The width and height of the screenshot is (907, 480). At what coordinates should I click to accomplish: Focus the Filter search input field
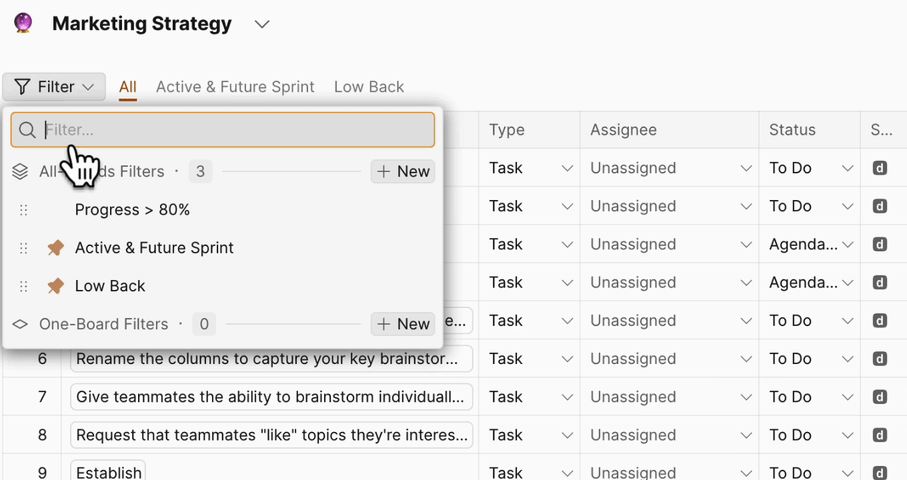pyautogui.click(x=235, y=130)
